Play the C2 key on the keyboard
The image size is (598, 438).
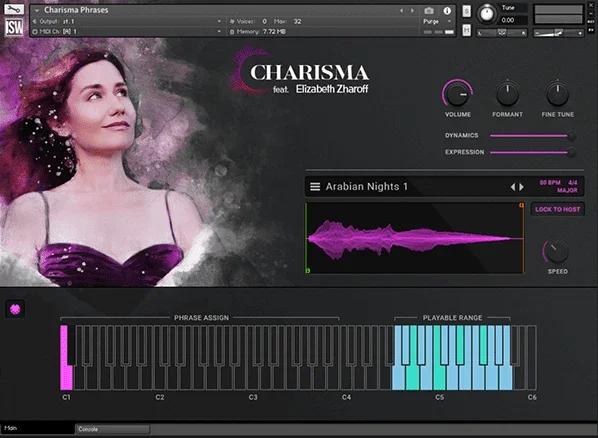[159, 379]
